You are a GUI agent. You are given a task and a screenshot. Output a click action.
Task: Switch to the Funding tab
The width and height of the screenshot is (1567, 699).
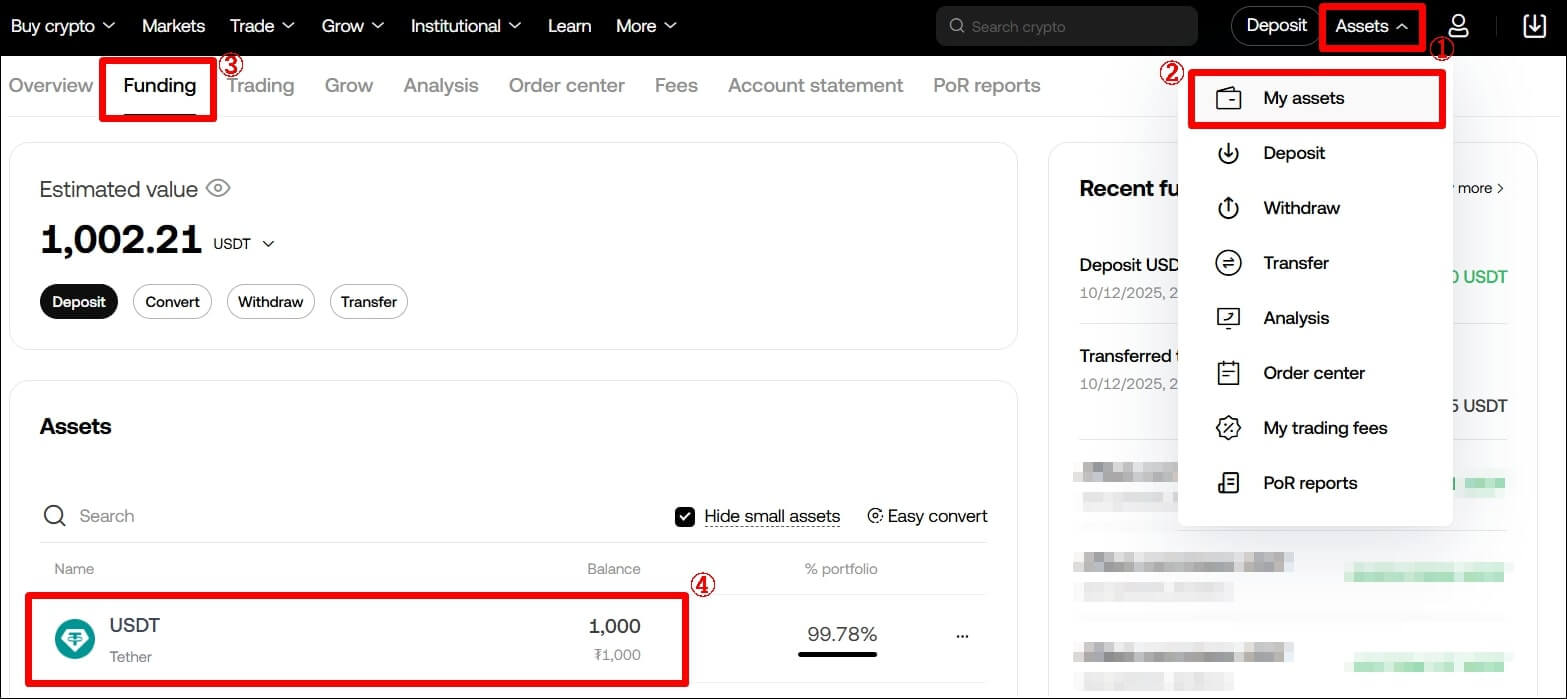tap(160, 85)
